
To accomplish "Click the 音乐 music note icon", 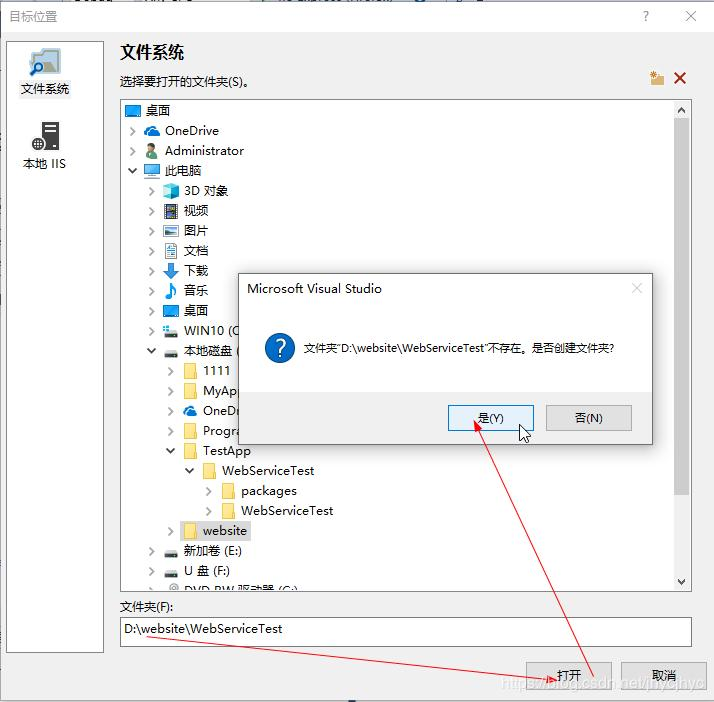I will point(171,290).
